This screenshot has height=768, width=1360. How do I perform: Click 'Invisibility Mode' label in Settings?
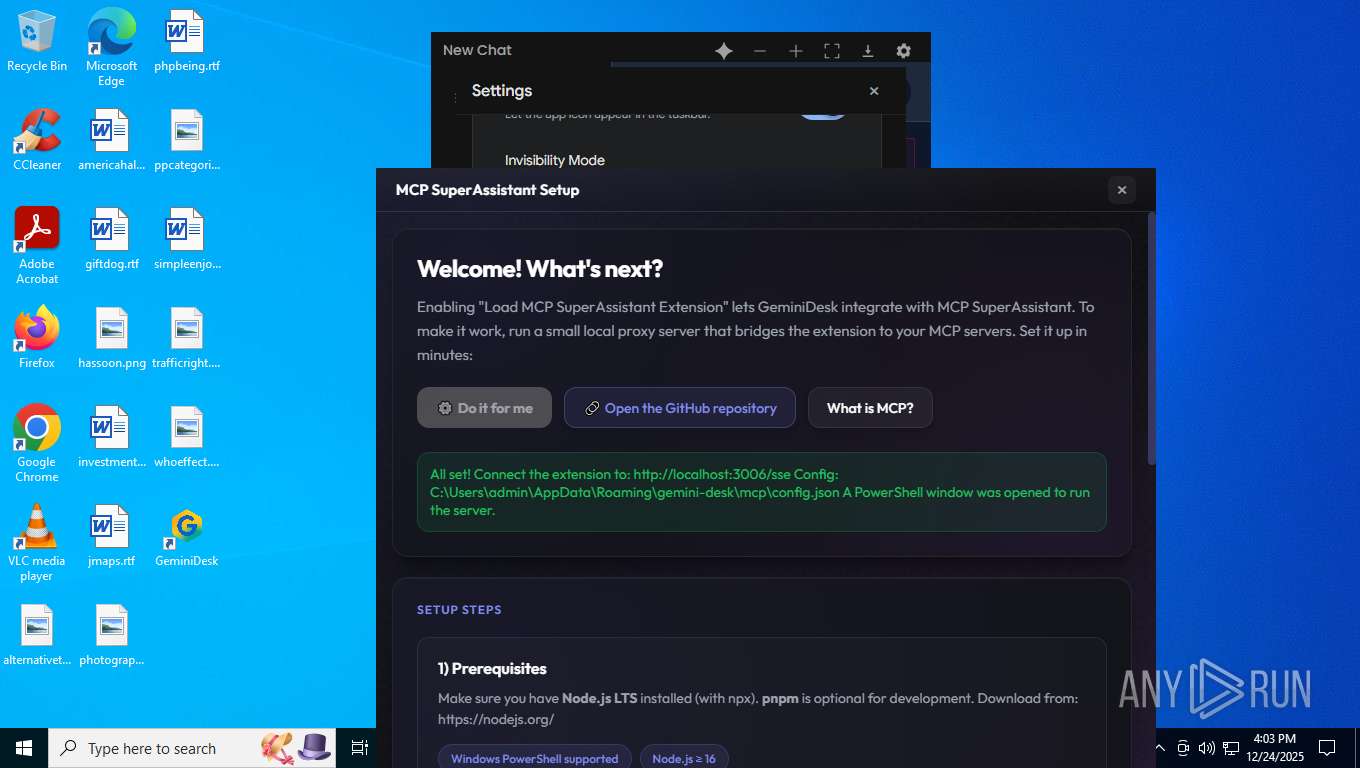point(555,160)
